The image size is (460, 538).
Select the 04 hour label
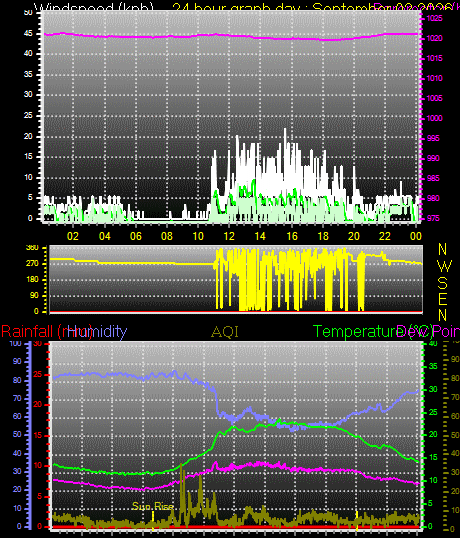(105, 236)
